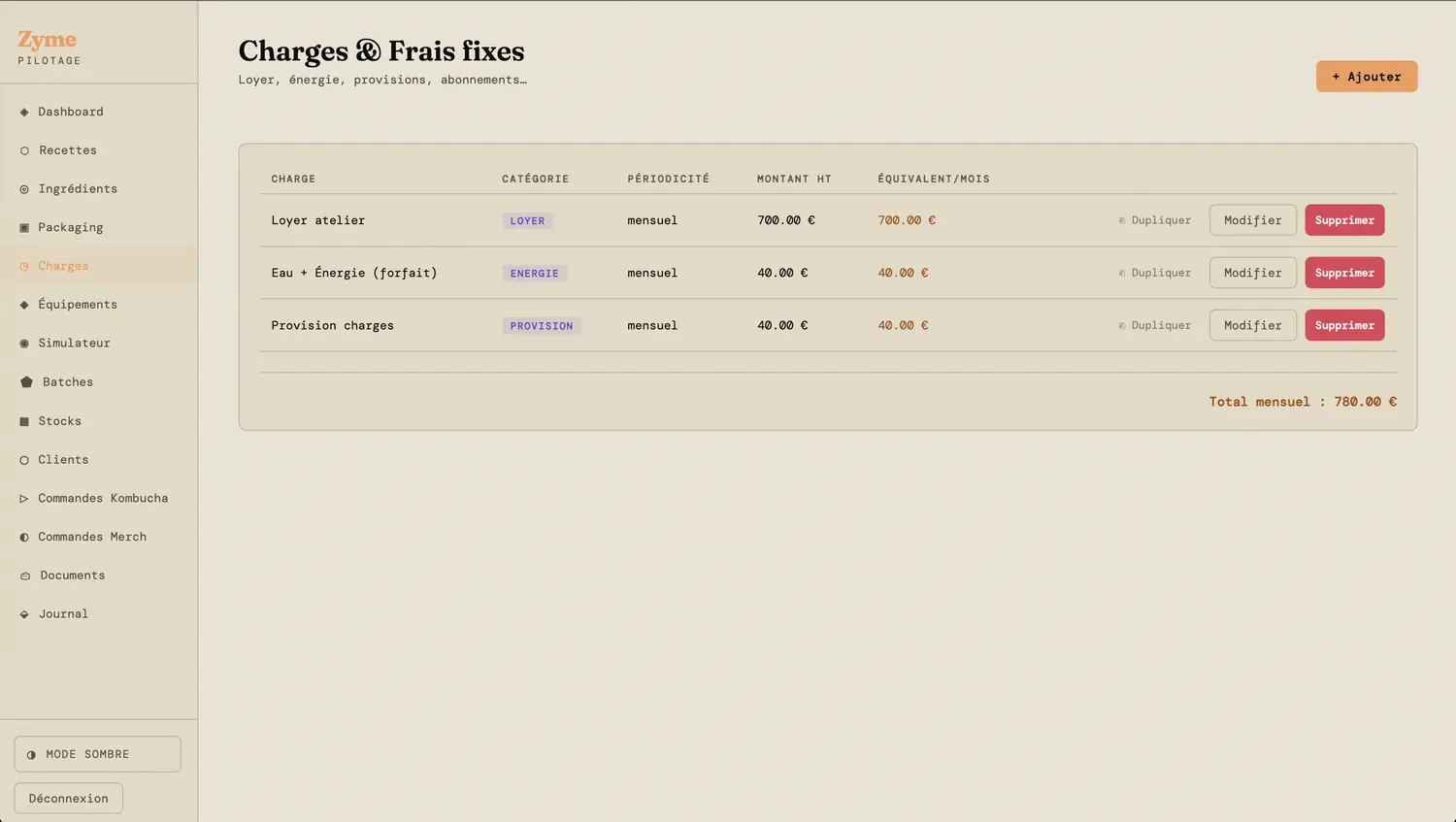Remove the Eau + Énergie charge
Viewport: 1456px width, 822px height.
point(1344,273)
